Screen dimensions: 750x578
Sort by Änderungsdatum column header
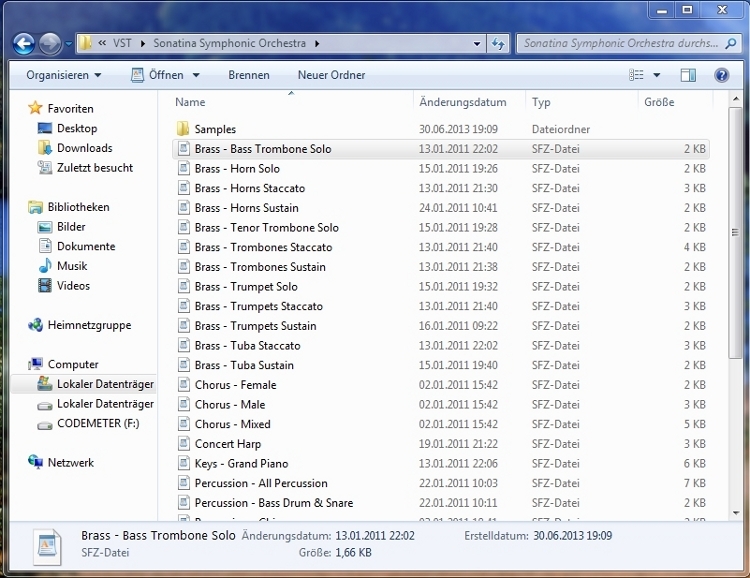point(463,102)
